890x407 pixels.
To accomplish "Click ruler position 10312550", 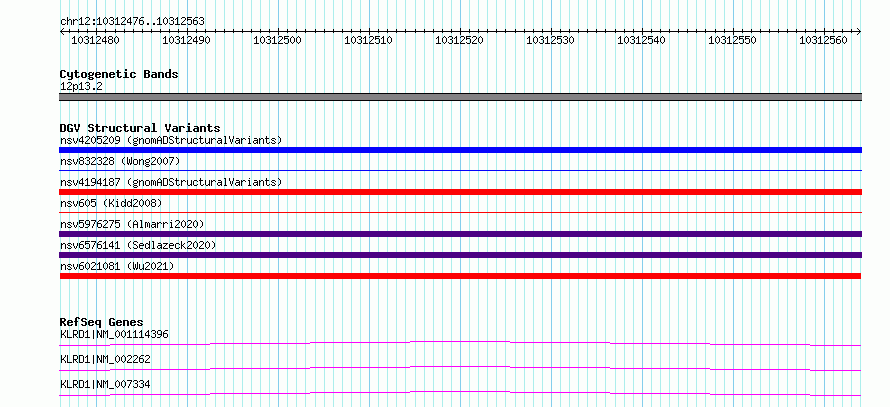I will click(x=732, y=40).
